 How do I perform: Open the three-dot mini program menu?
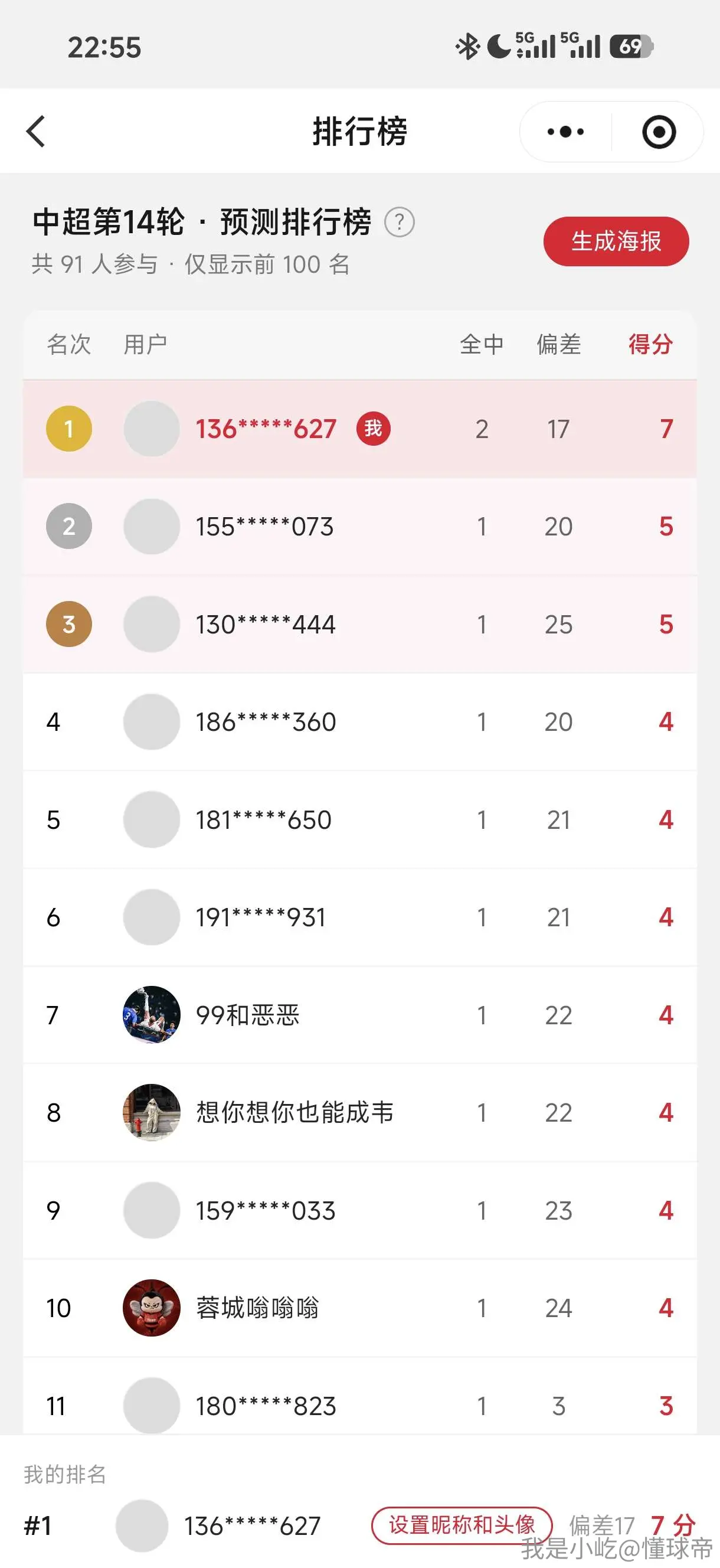tap(565, 132)
